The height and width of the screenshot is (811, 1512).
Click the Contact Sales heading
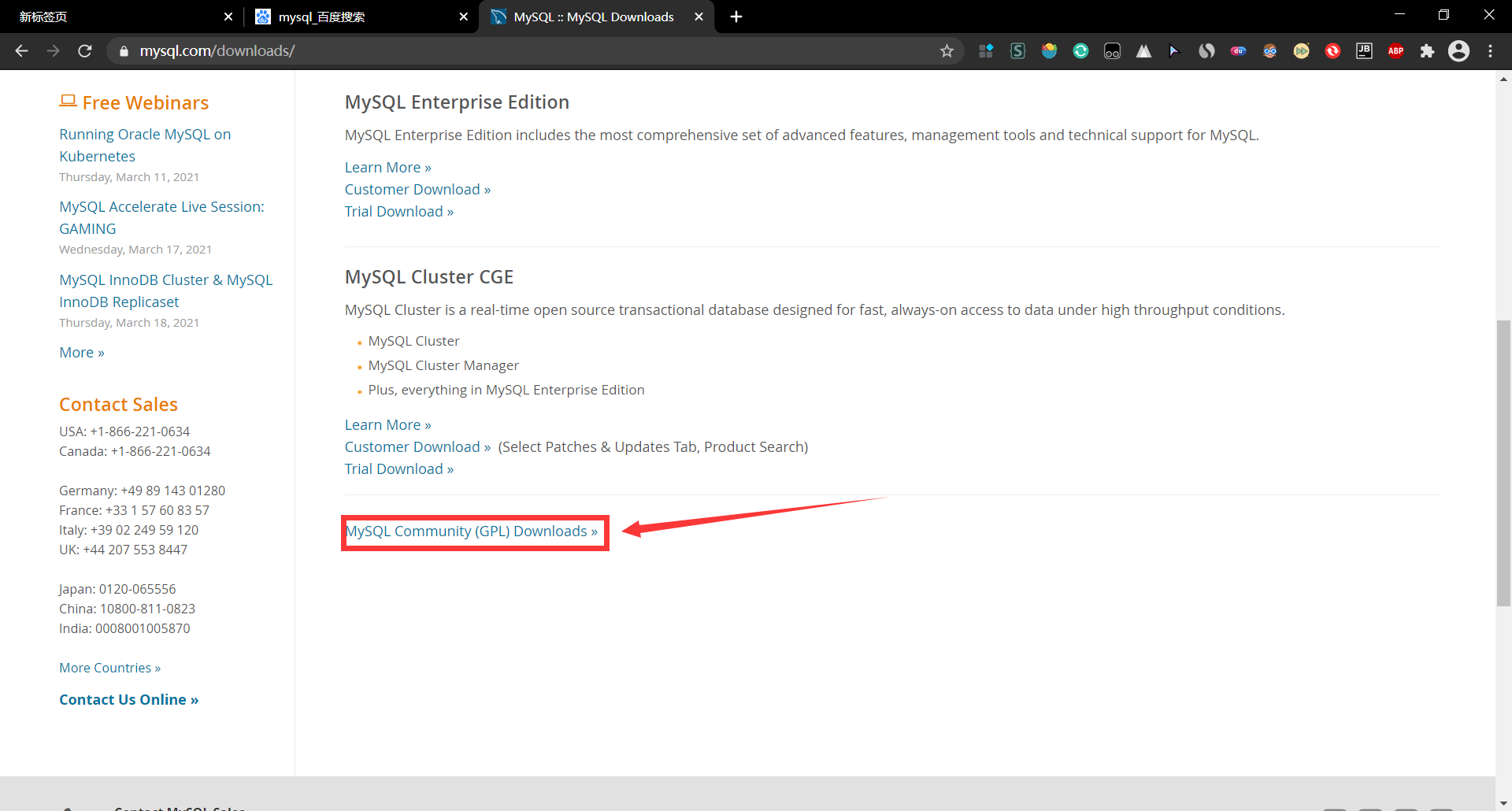118,405
